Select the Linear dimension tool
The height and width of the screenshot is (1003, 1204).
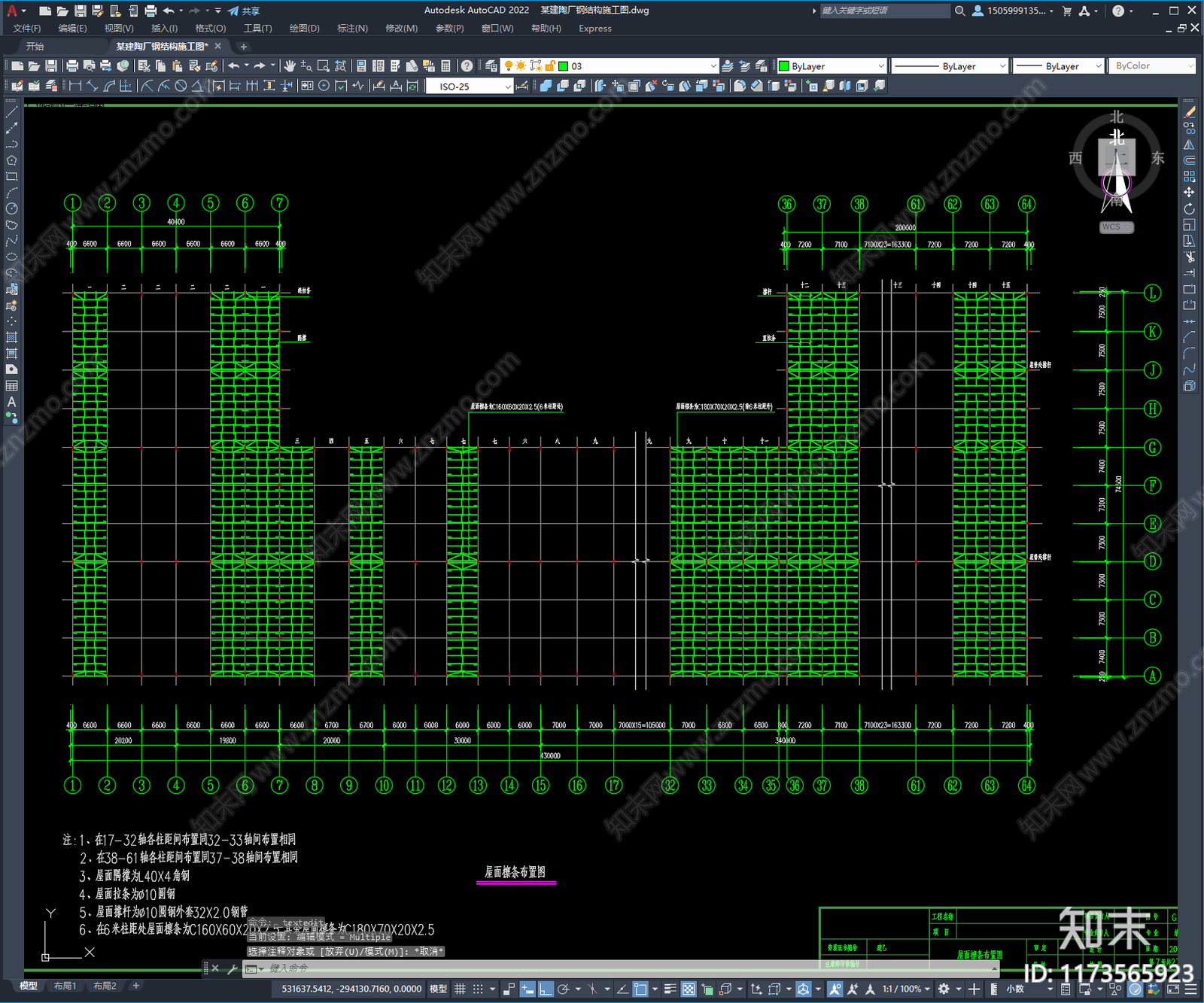[x=75, y=86]
